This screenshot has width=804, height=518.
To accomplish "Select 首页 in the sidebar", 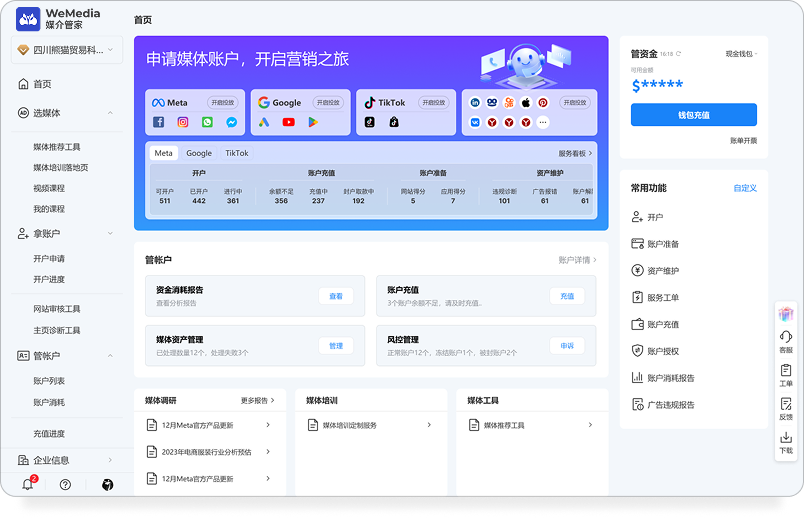I will 42,84.
